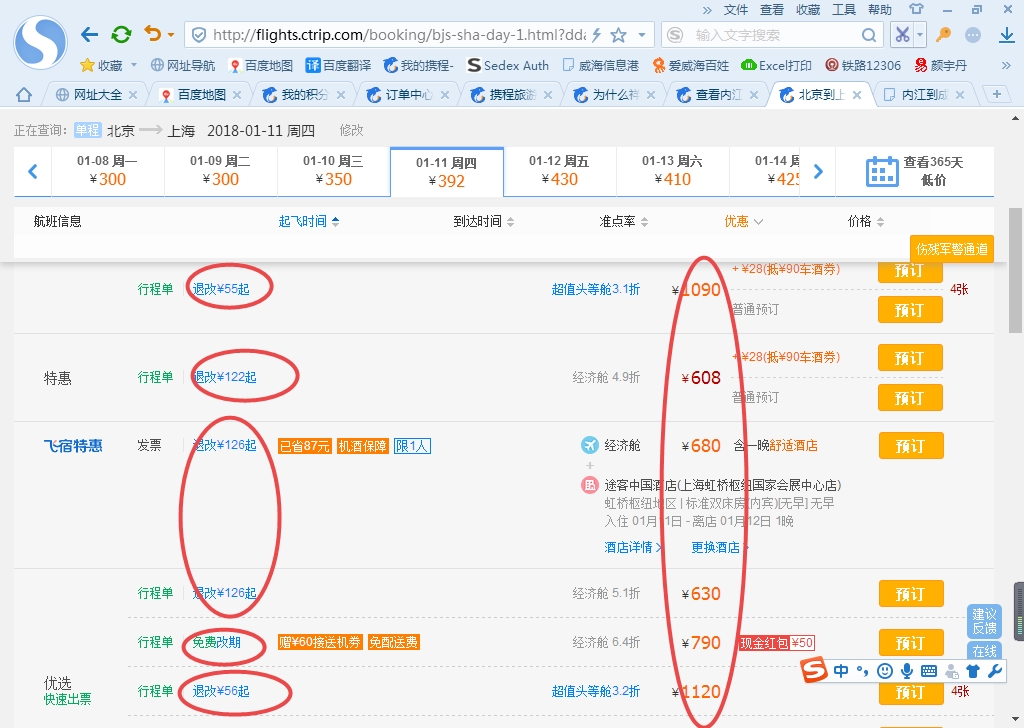Open the 查看 menu
1024x728 pixels.
coord(772,10)
